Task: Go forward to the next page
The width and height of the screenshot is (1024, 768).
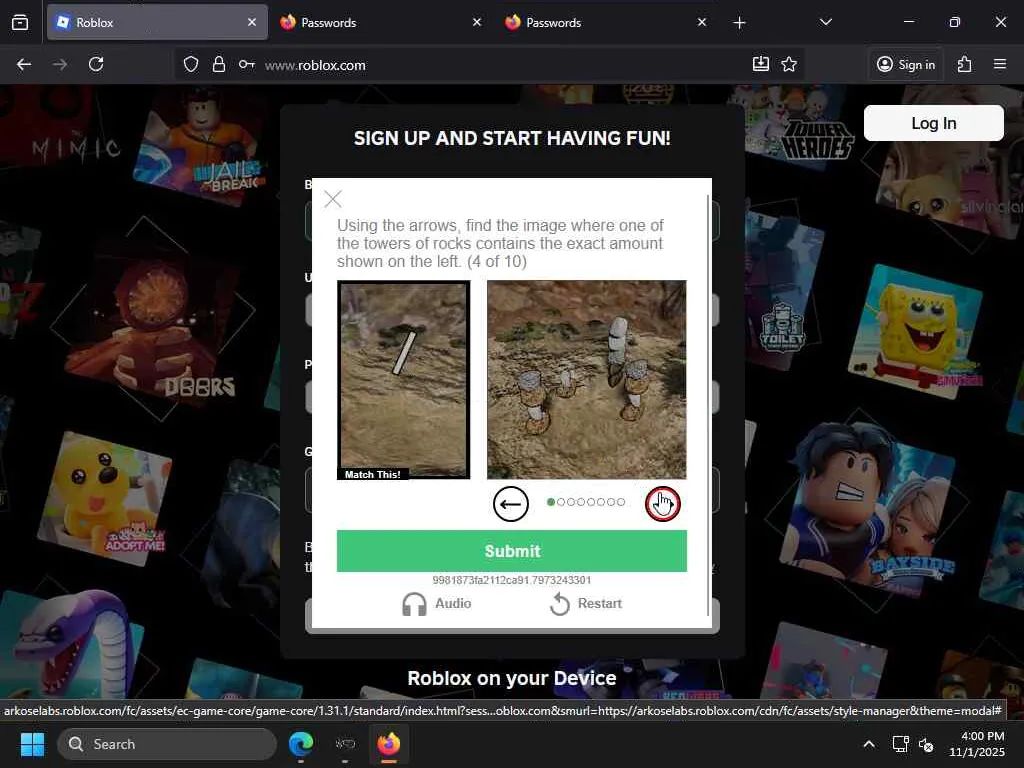Action: click(60, 64)
